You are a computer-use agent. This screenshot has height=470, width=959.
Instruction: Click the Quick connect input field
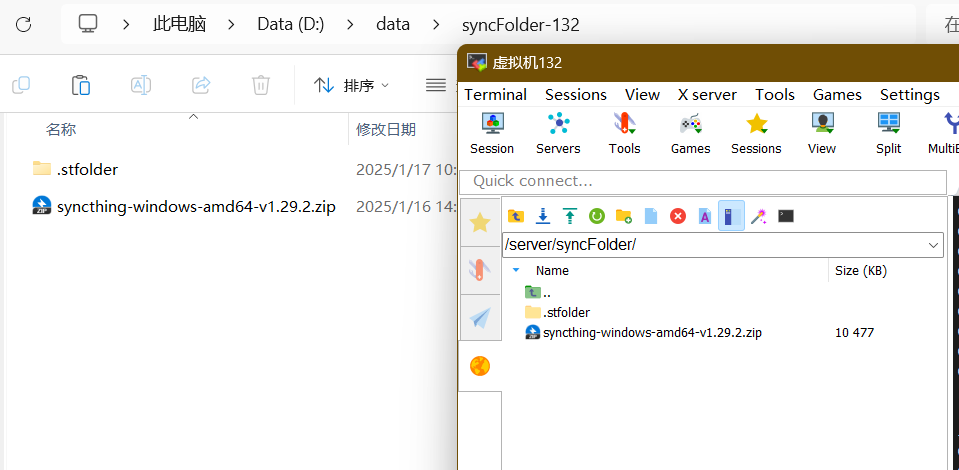pos(703,181)
